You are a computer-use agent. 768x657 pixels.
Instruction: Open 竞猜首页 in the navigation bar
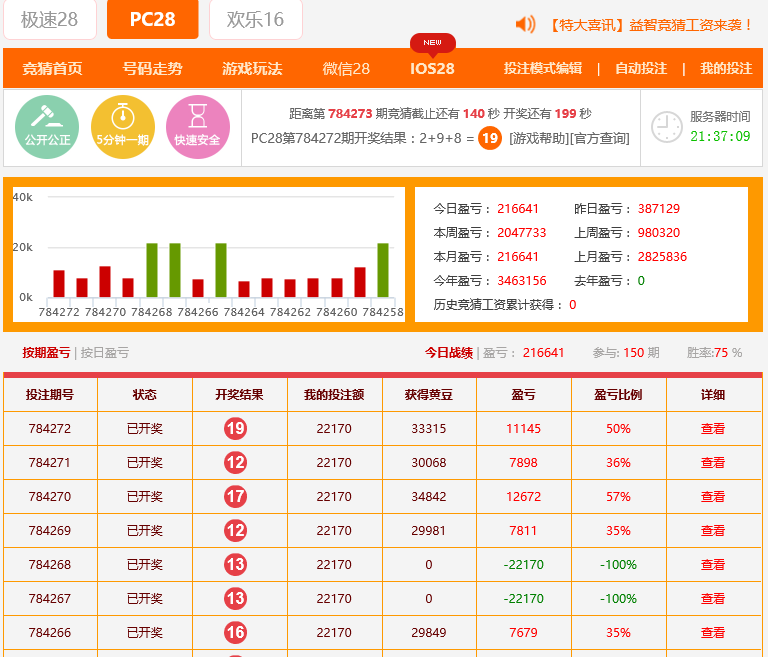(52, 69)
